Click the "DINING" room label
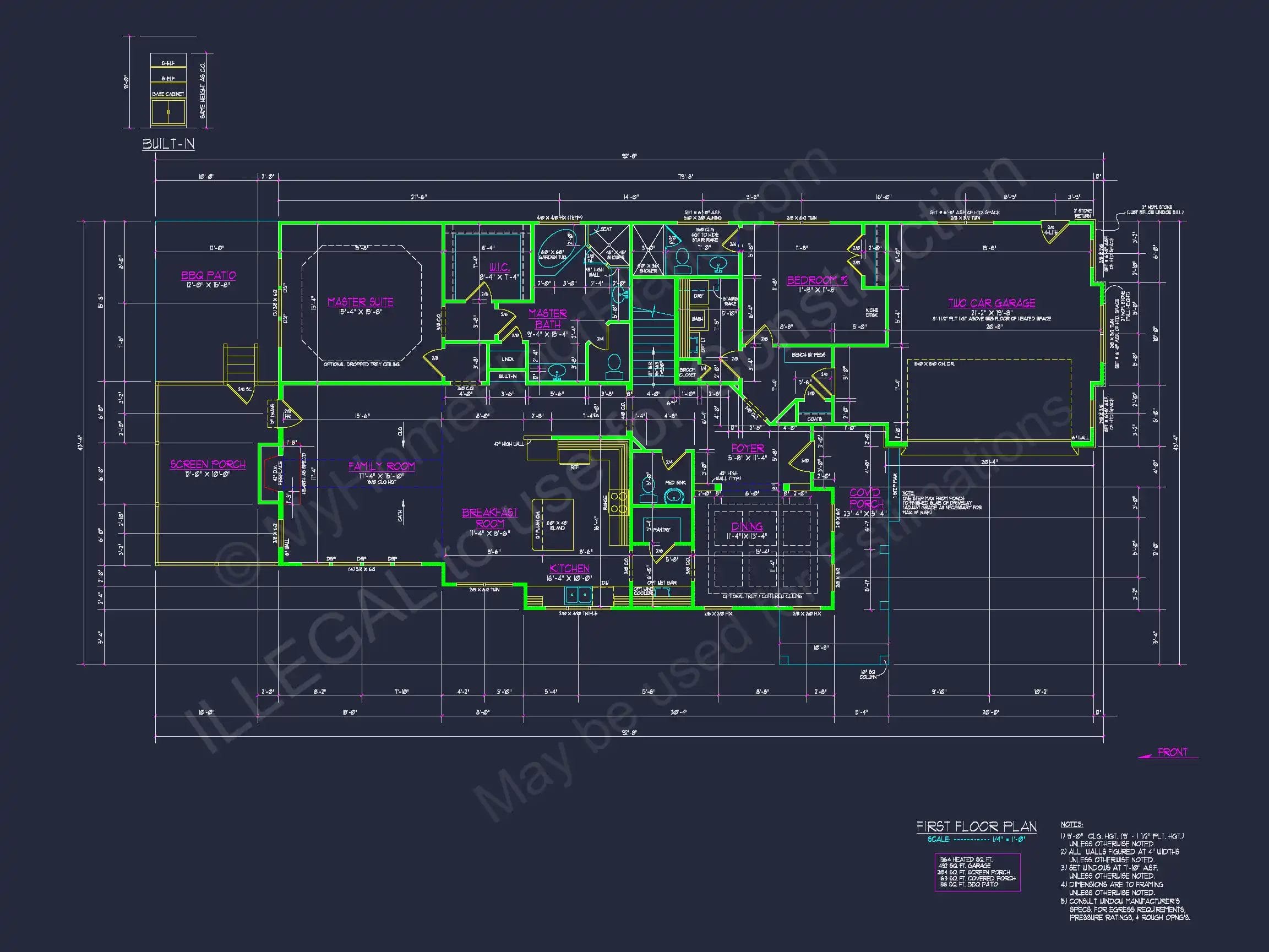Viewport: 1269px width, 952px height. [x=747, y=526]
